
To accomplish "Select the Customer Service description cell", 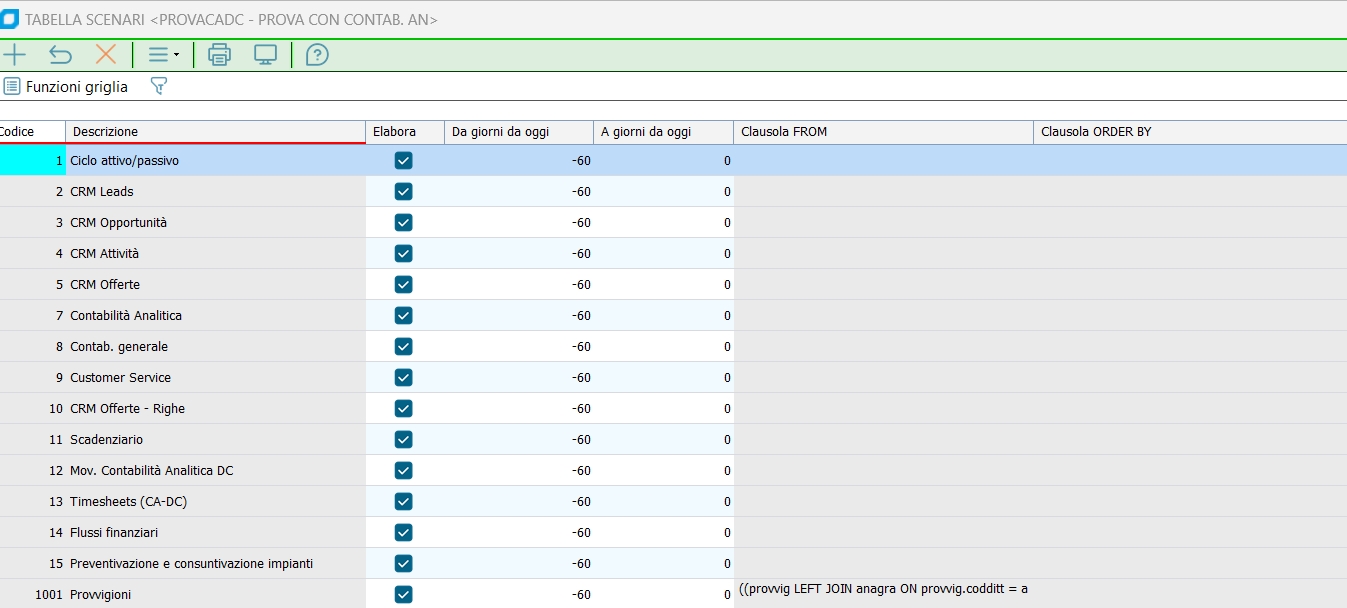I will pos(216,377).
